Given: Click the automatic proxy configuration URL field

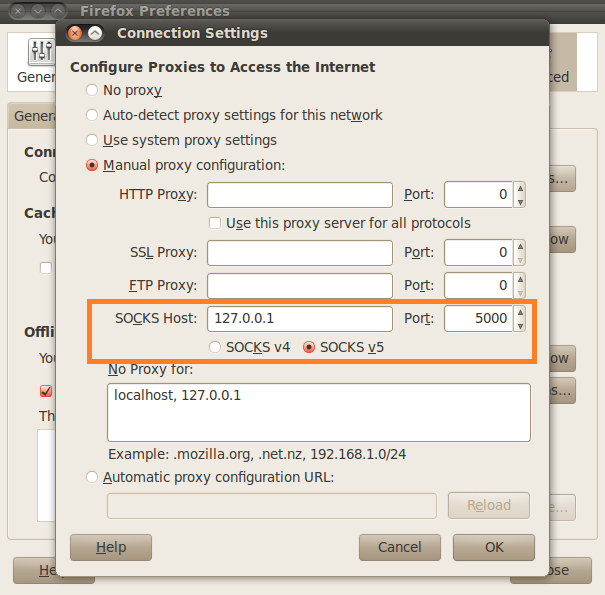Looking at the screenshot, I should 272,506.
